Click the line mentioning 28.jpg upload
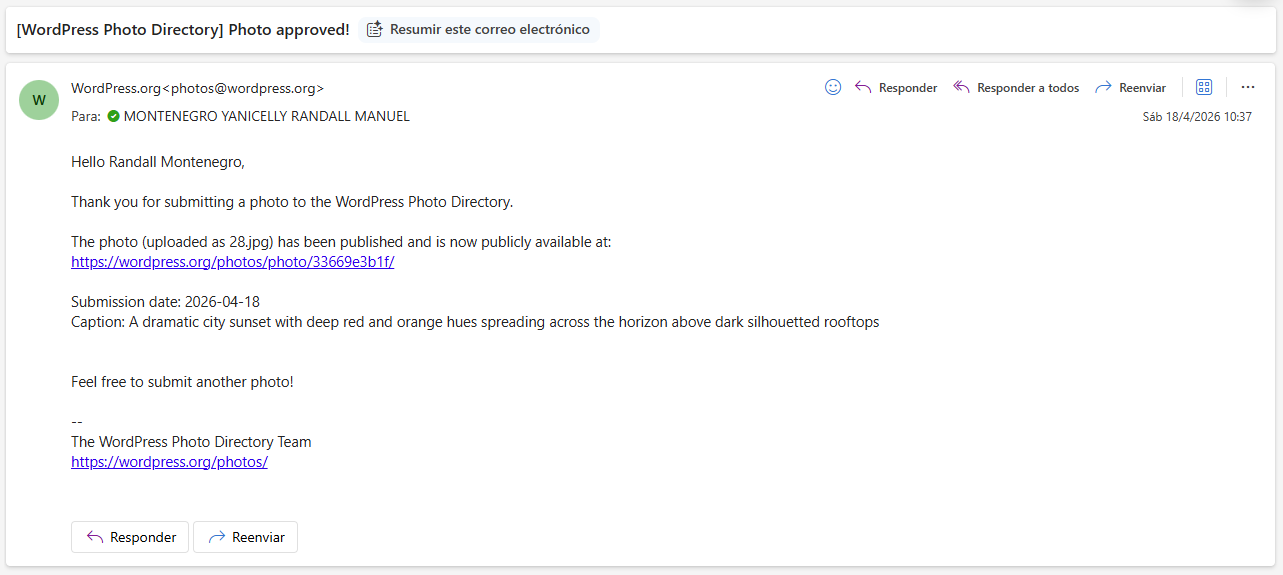This screenshot has width=1283, height=575. (341, 242)
